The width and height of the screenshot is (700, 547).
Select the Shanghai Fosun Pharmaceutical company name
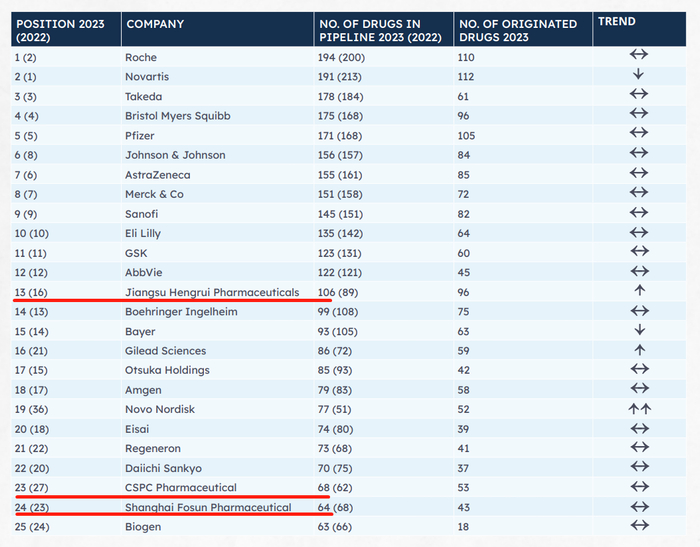pos(208,507)
